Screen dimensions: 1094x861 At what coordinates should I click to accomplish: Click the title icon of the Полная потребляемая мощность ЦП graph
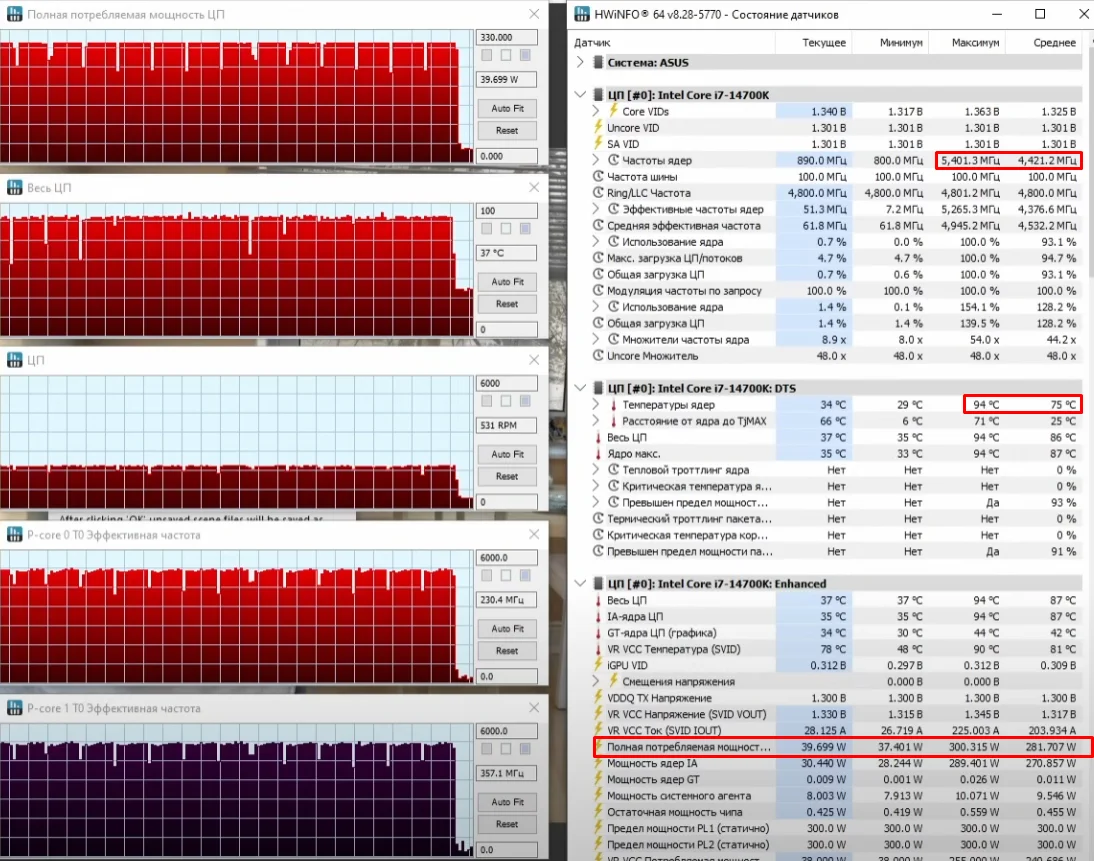tap(15, 14)
